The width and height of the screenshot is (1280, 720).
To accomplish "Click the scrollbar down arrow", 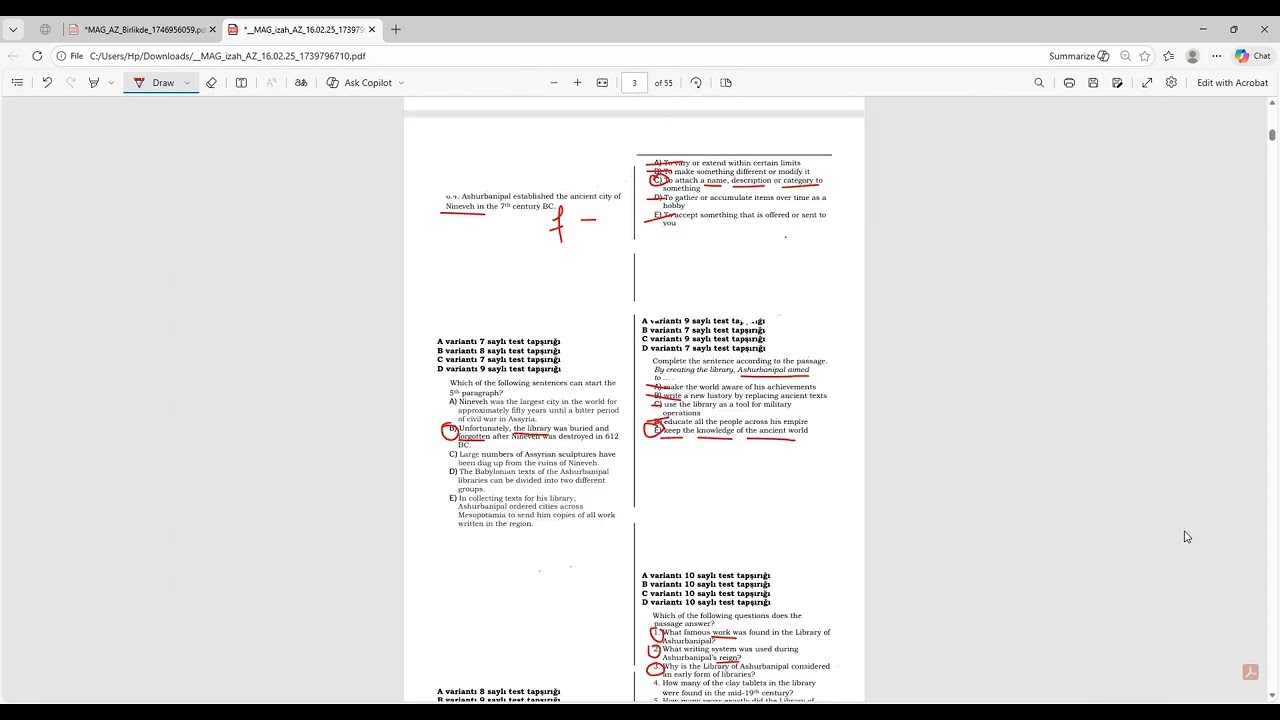I will click(x=1272, y=695).
